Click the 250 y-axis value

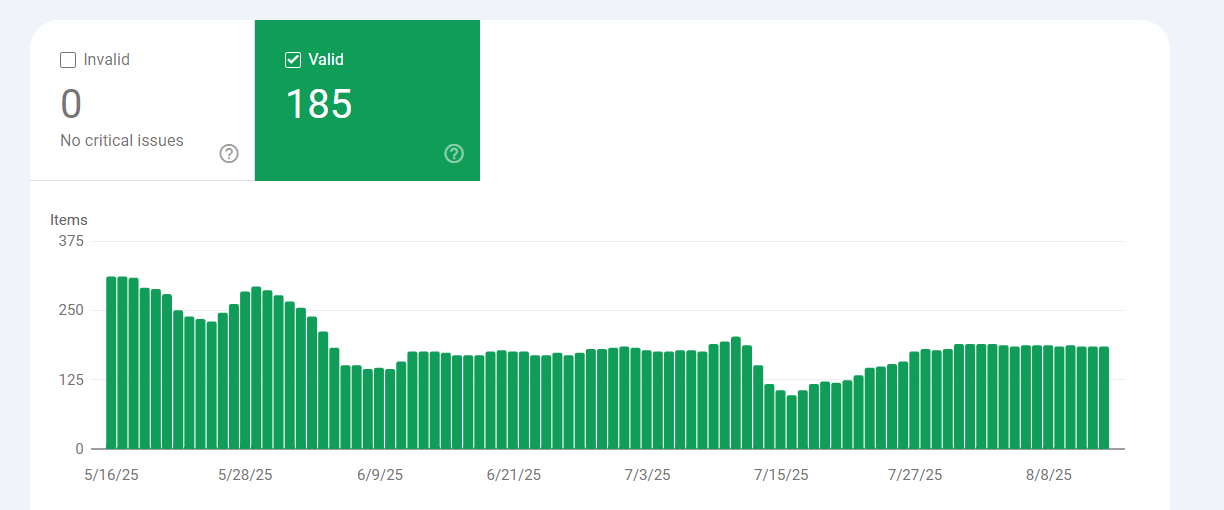[x=71, y=310]
